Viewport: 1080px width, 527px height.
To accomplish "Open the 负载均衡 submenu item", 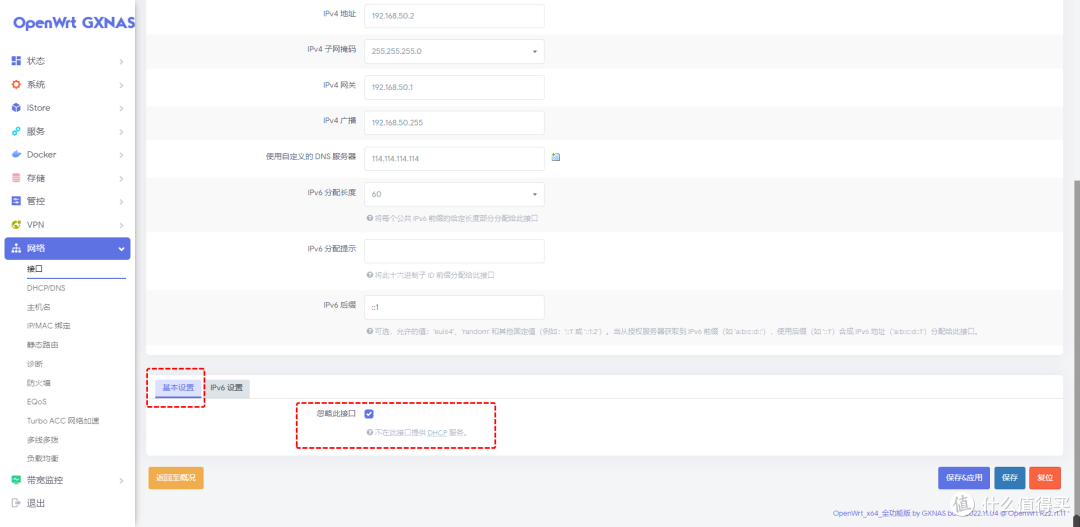I will (42, 458).
